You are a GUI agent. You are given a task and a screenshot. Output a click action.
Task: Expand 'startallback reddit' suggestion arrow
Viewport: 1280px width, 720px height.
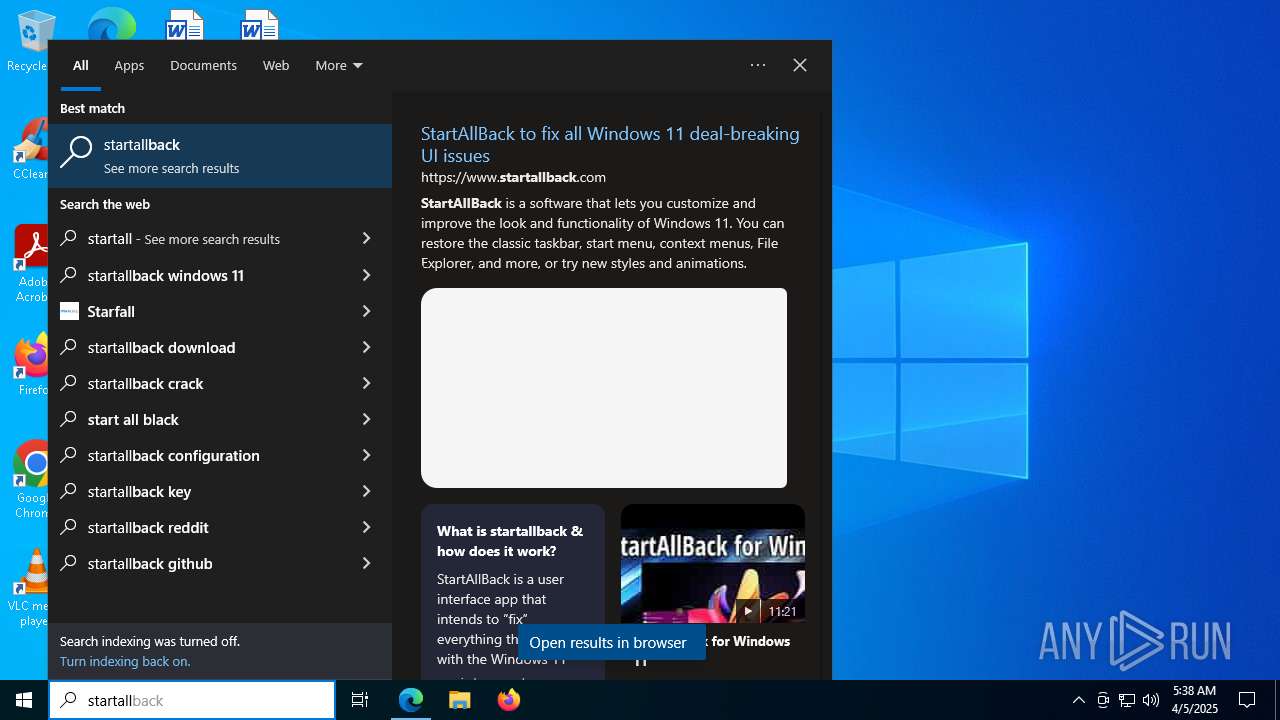366,527
